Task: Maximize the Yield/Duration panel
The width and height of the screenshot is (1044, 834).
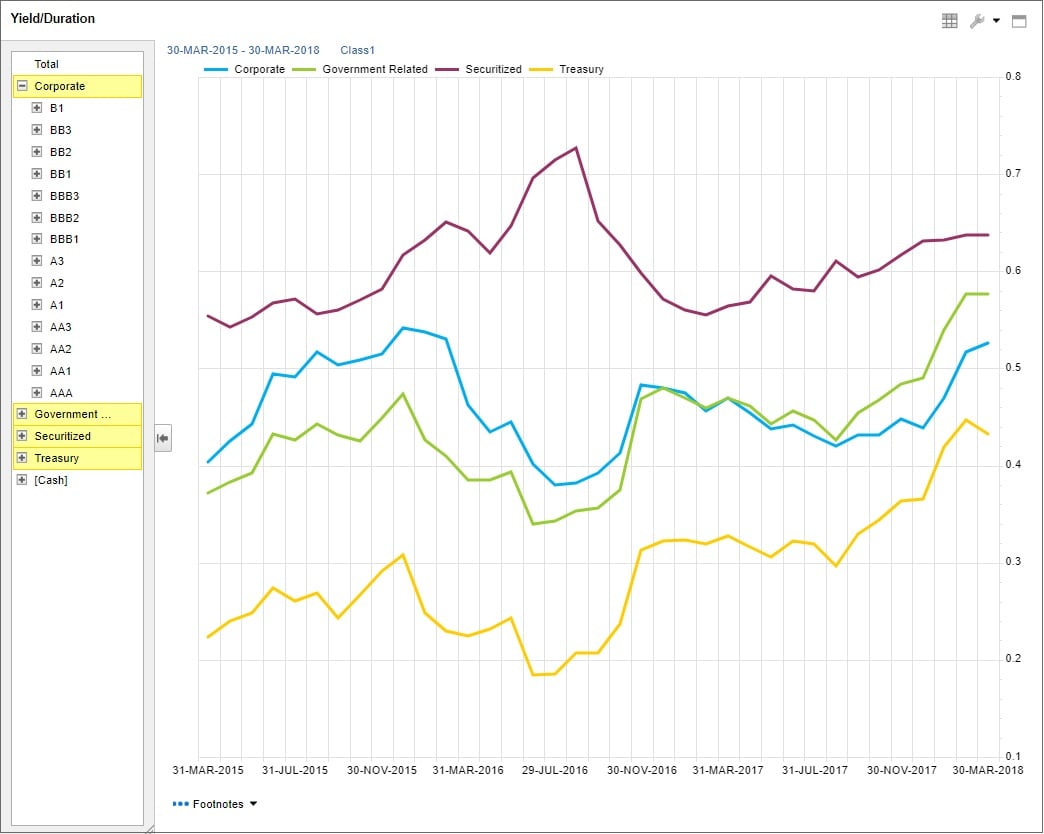Action: click(x=1019, y=21)
